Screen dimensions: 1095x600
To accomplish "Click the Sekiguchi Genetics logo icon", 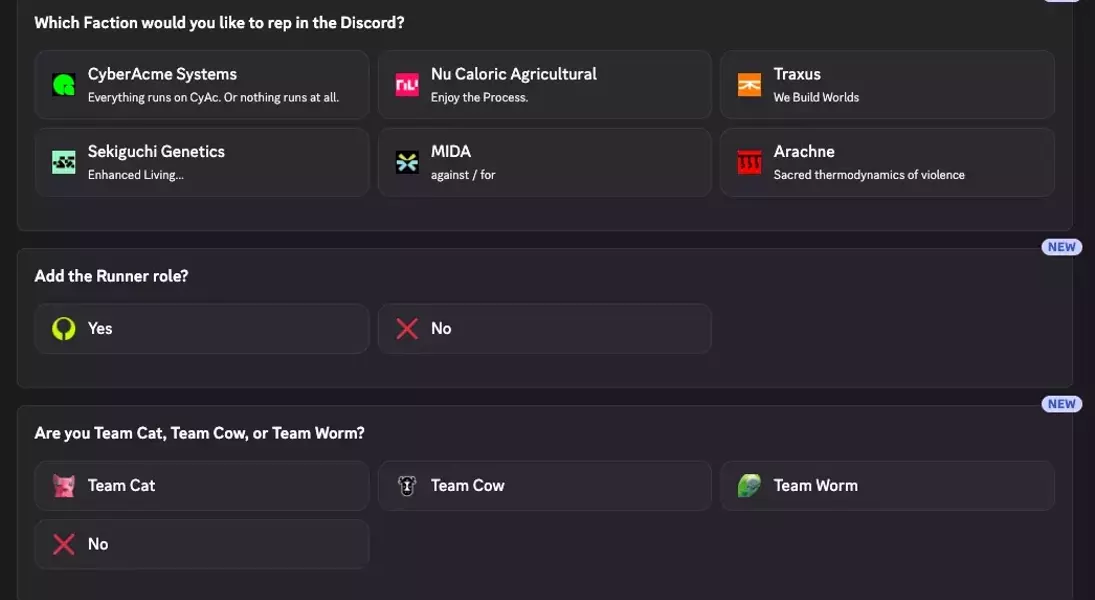I will 64,162.
